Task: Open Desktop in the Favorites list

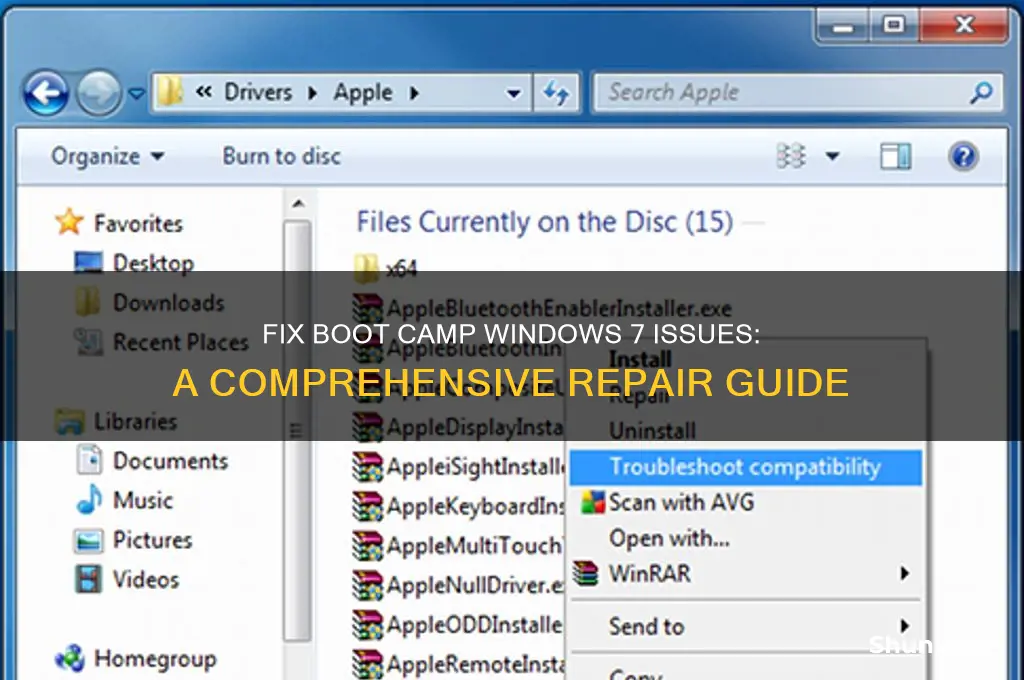Action: (153, 263)
